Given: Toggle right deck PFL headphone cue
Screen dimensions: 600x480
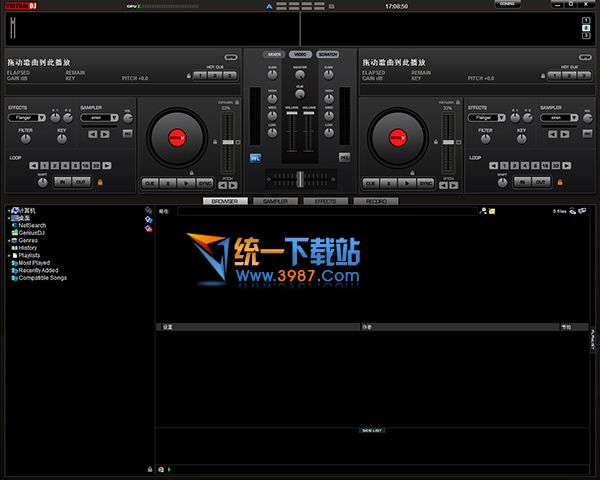Looking at the screenshot, I should [x=344, y=157].
